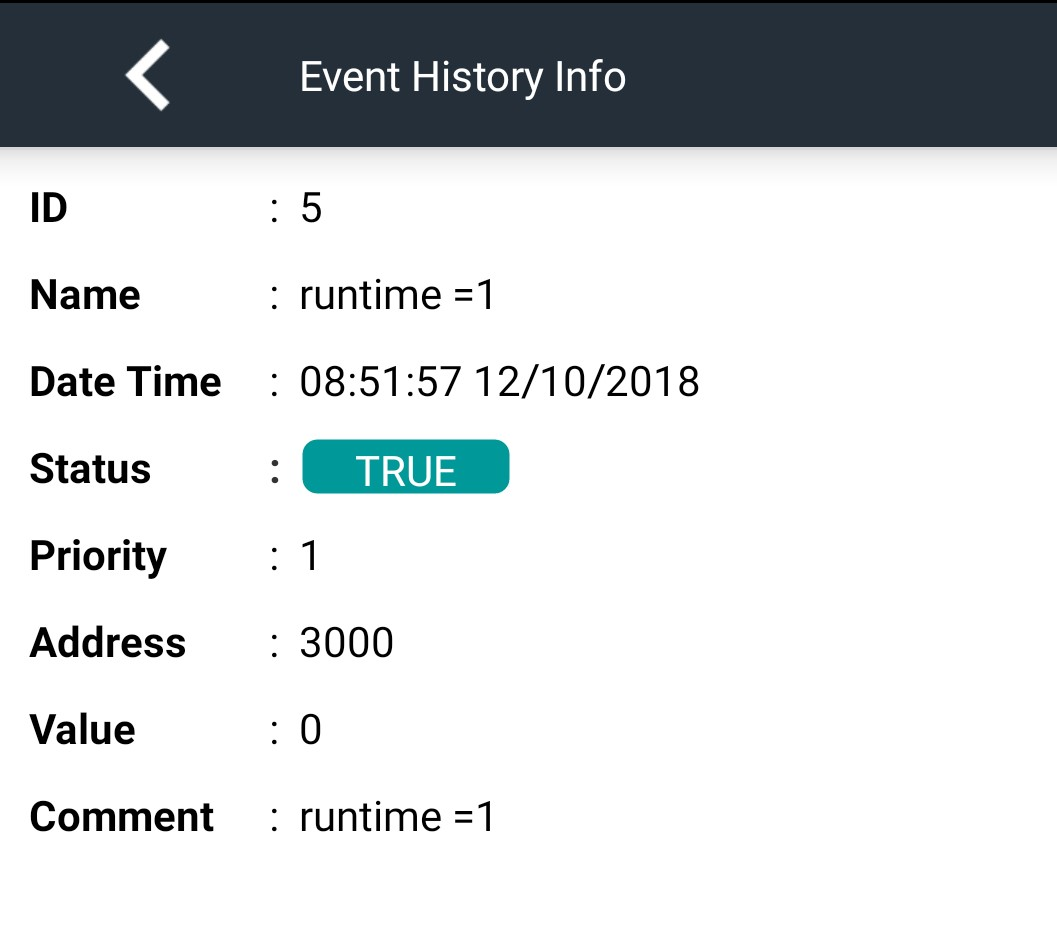Tap the Date Time label

(x=125, y=382)
